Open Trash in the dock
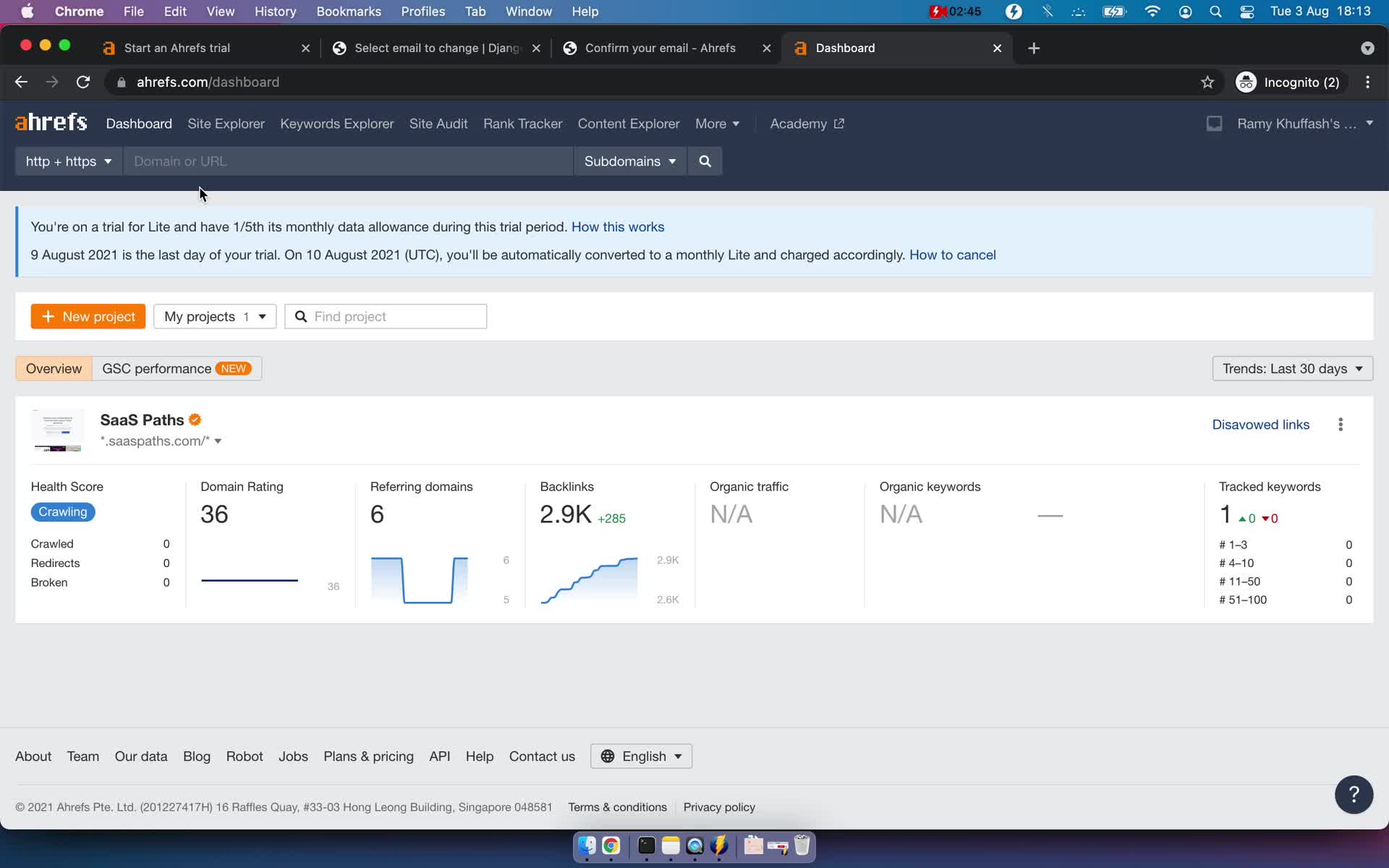The image size is (1389, 868). click(802, 846)
